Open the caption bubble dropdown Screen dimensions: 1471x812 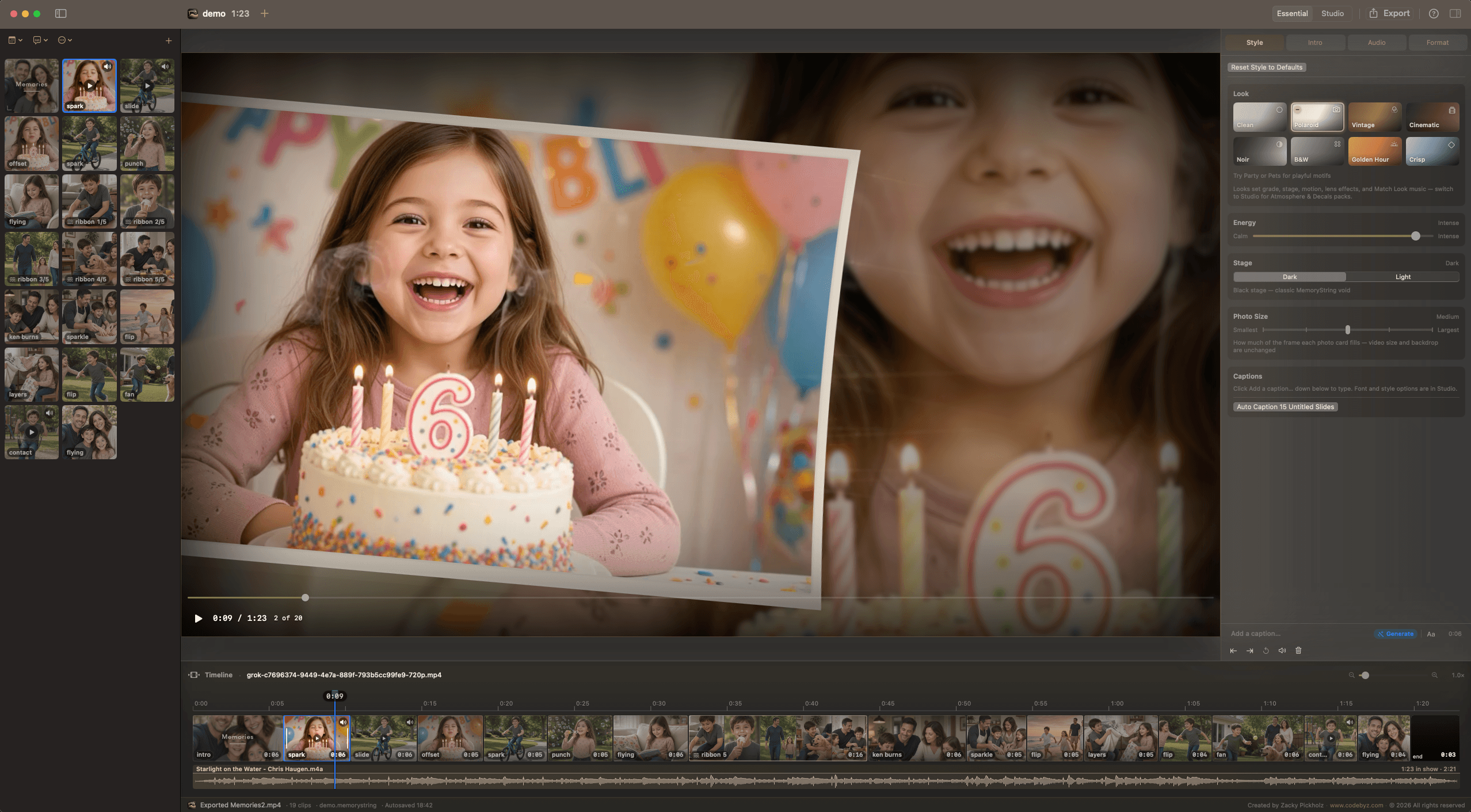(x=40, y=40)
